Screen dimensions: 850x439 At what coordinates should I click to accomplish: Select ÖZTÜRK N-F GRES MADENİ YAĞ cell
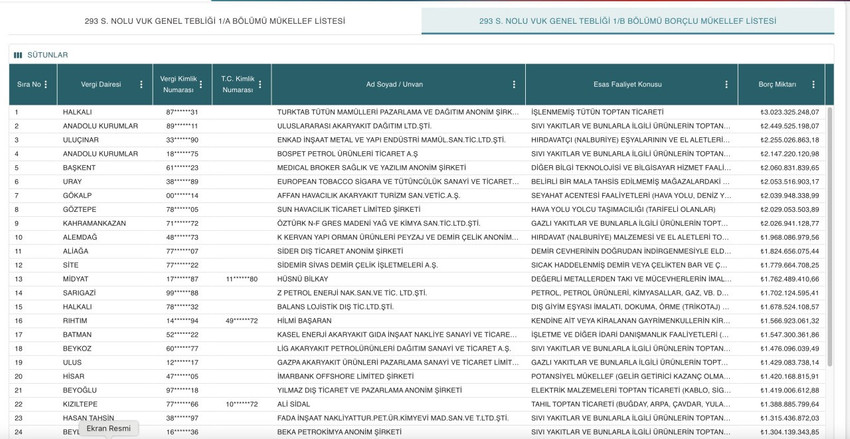pyautogui.click(x=378, y=223)
